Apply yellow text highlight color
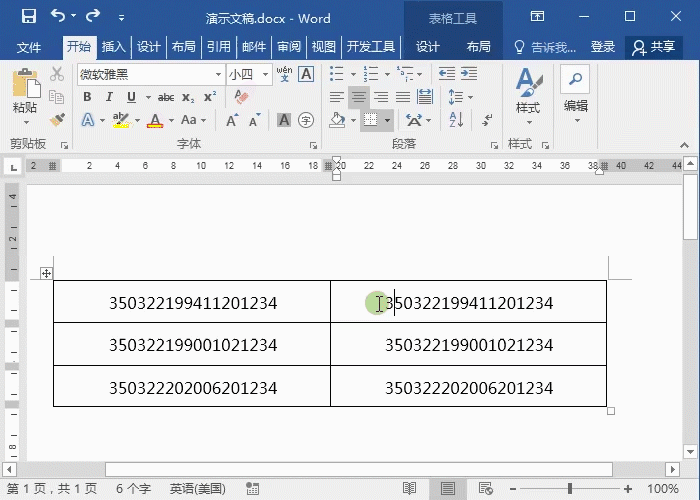 [121, 120]
